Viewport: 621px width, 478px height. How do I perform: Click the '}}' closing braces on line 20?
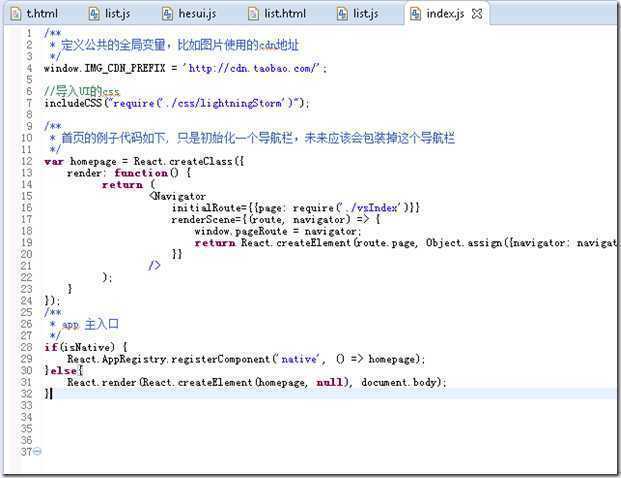pos(177,254)
